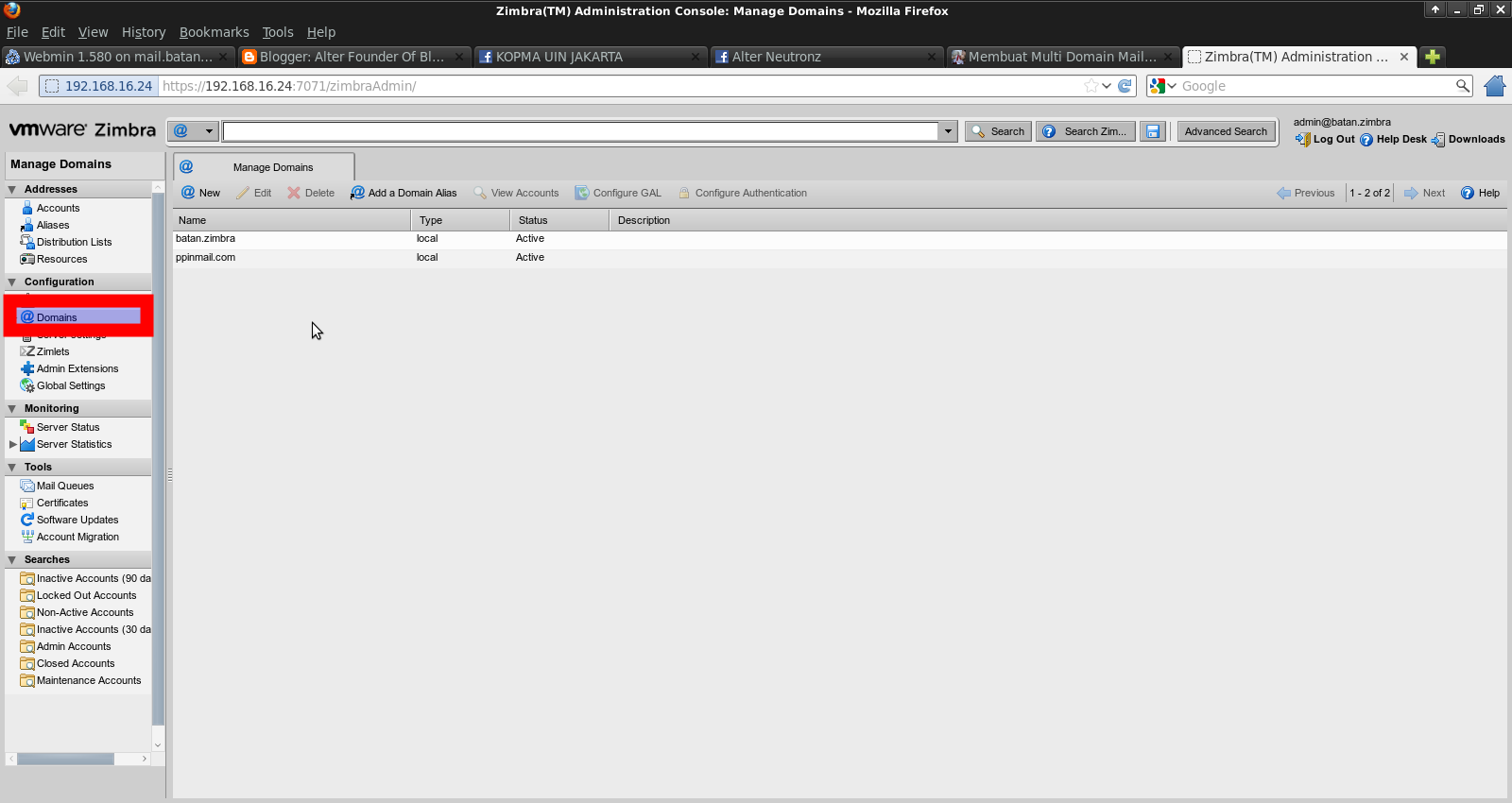This screenshot has width=1512, height=803.
Task: Open the Firefox History menu
Action: pos(144,32)
